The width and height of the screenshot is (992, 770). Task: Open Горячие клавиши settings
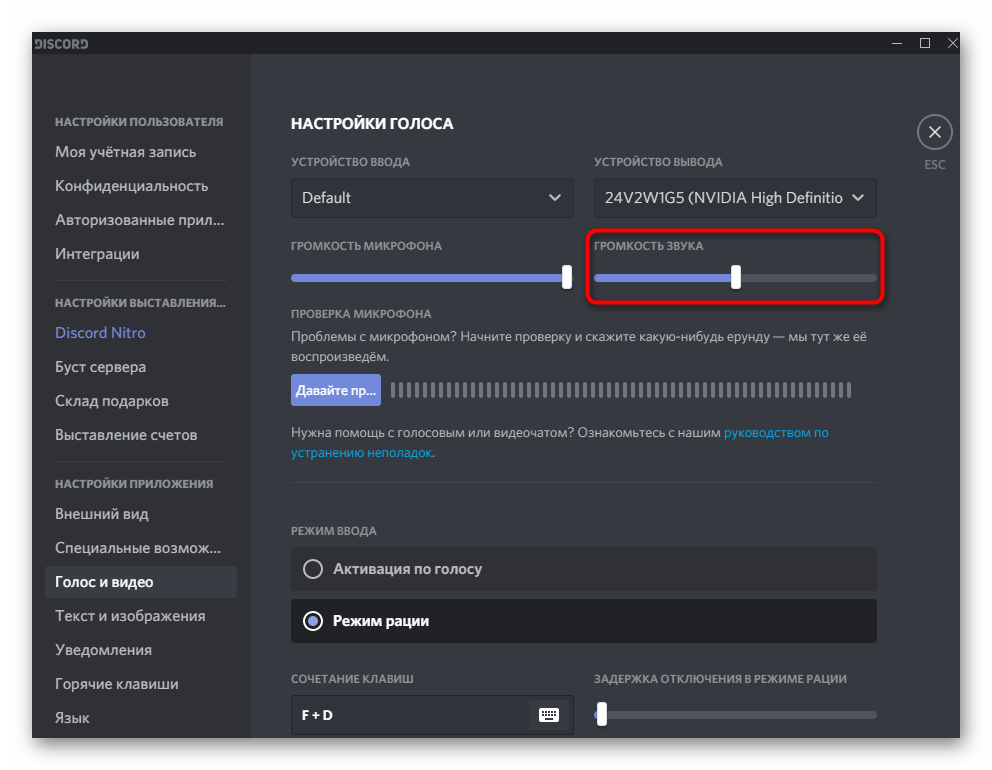(x=117, y=684)
